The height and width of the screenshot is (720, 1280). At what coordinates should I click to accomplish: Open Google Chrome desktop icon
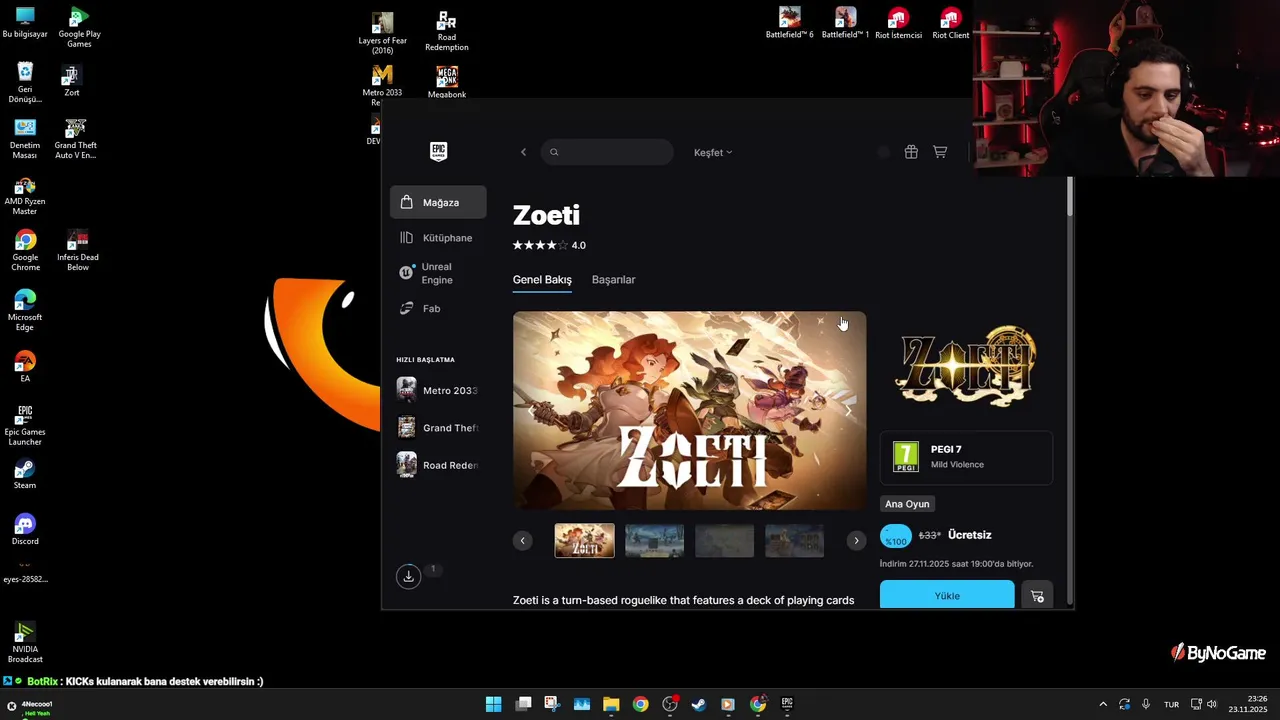pos(25,251)
